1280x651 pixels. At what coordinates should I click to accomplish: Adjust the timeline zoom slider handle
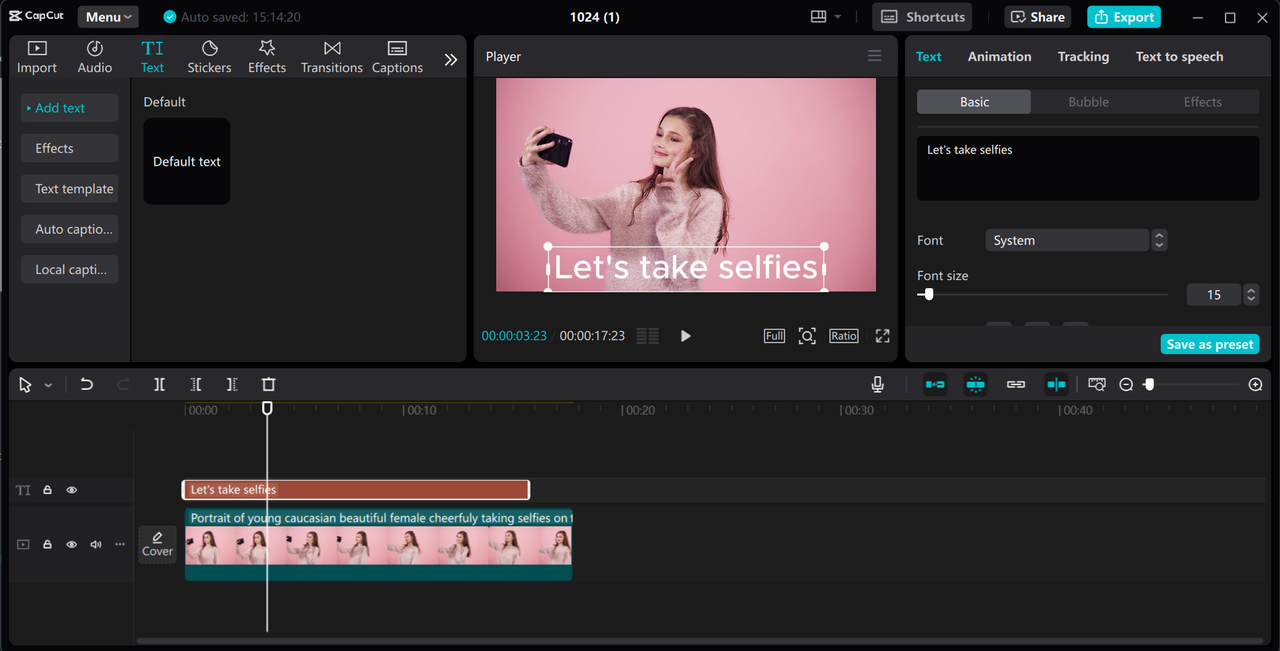click(1149, 384)
